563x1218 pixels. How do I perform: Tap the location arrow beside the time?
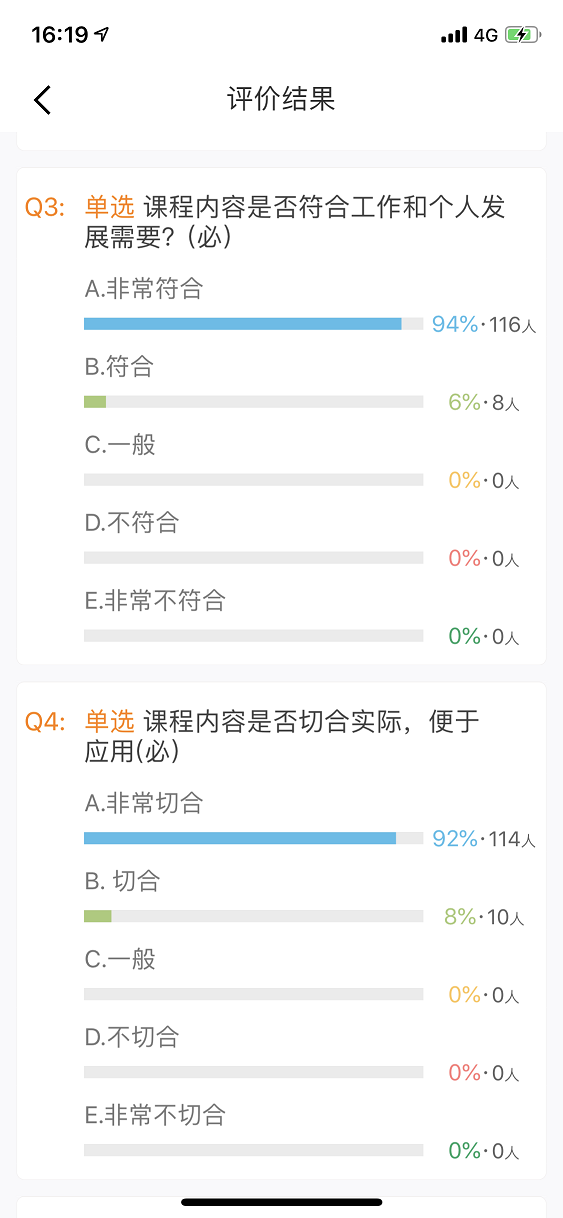pyautogui.click(x=102, y=35)
